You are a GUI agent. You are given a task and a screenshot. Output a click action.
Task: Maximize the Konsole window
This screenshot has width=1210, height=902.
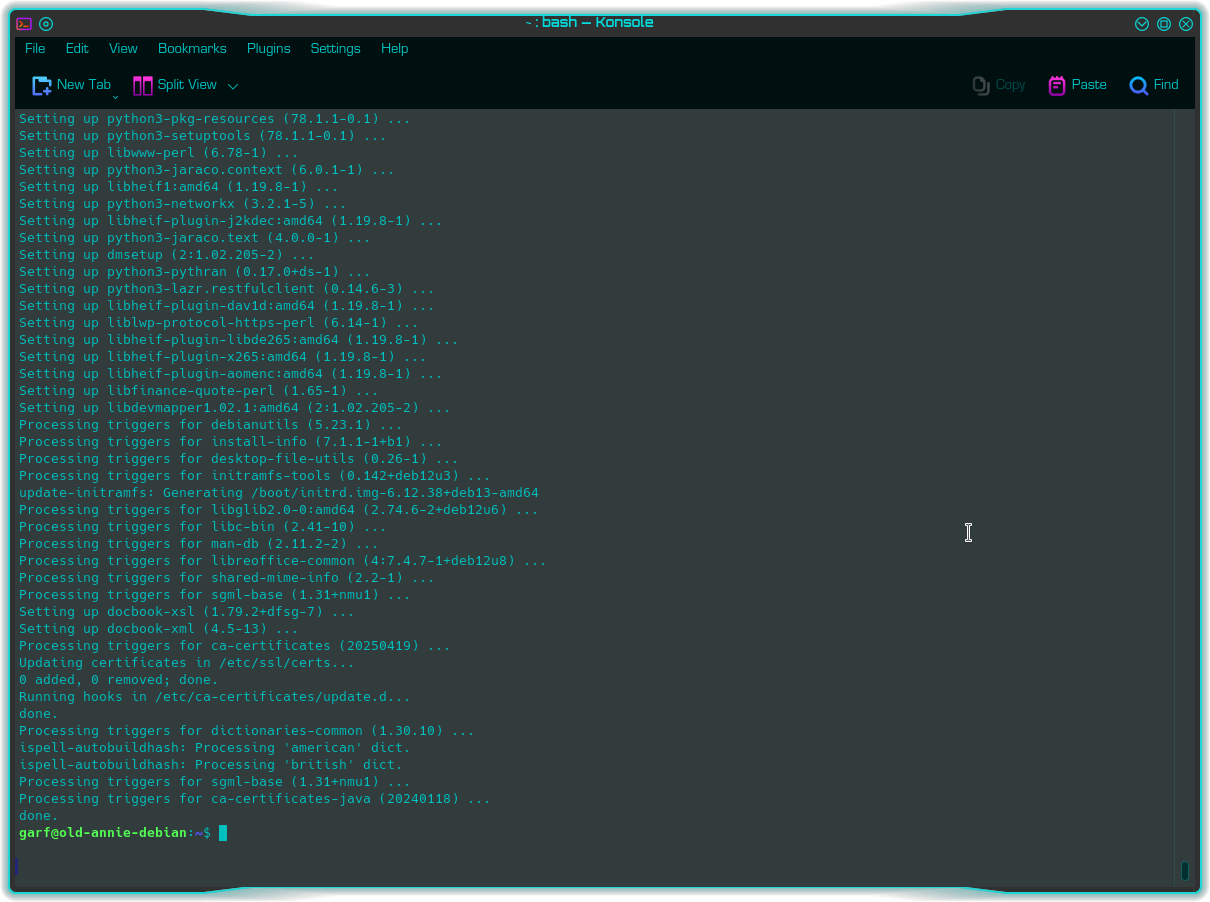click(x=1164, y=24)
